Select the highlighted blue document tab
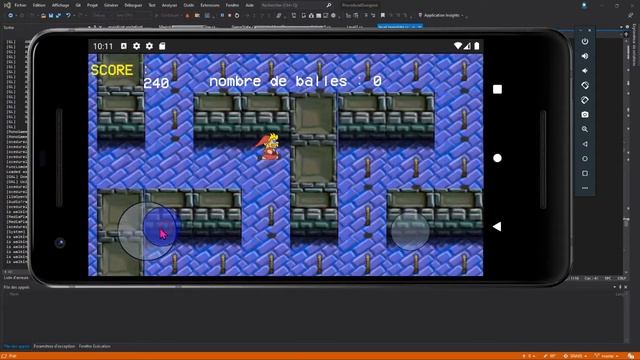The width and height of the screenshot is (640, 360). coord(400,27)
